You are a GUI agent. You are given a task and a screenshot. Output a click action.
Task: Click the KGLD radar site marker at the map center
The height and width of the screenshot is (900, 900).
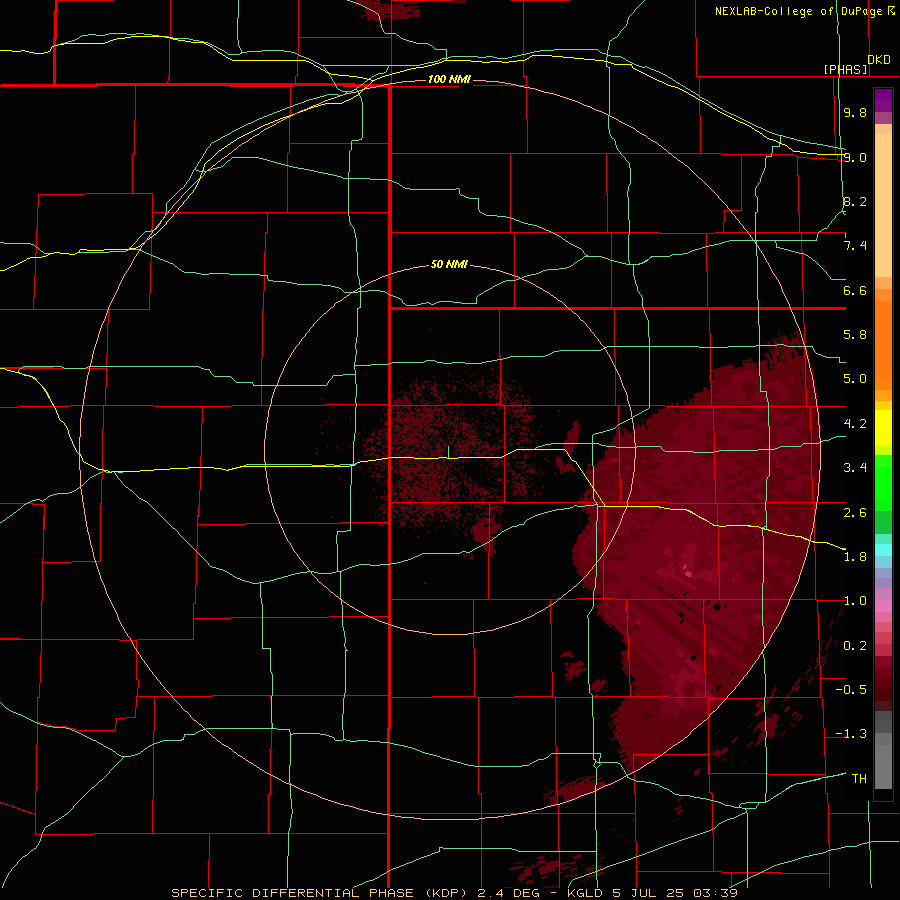pyautogui.click(x=448, y=452)
